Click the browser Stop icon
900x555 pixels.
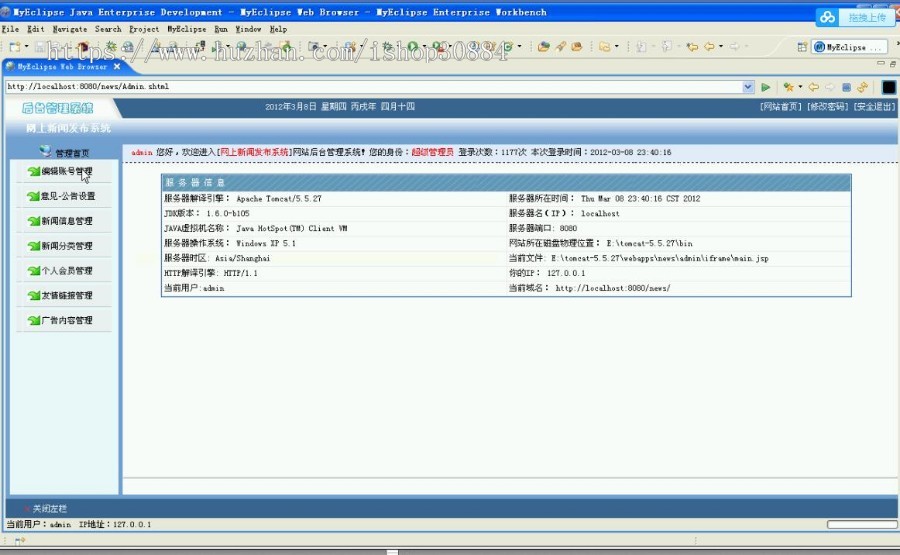[846, 87]
